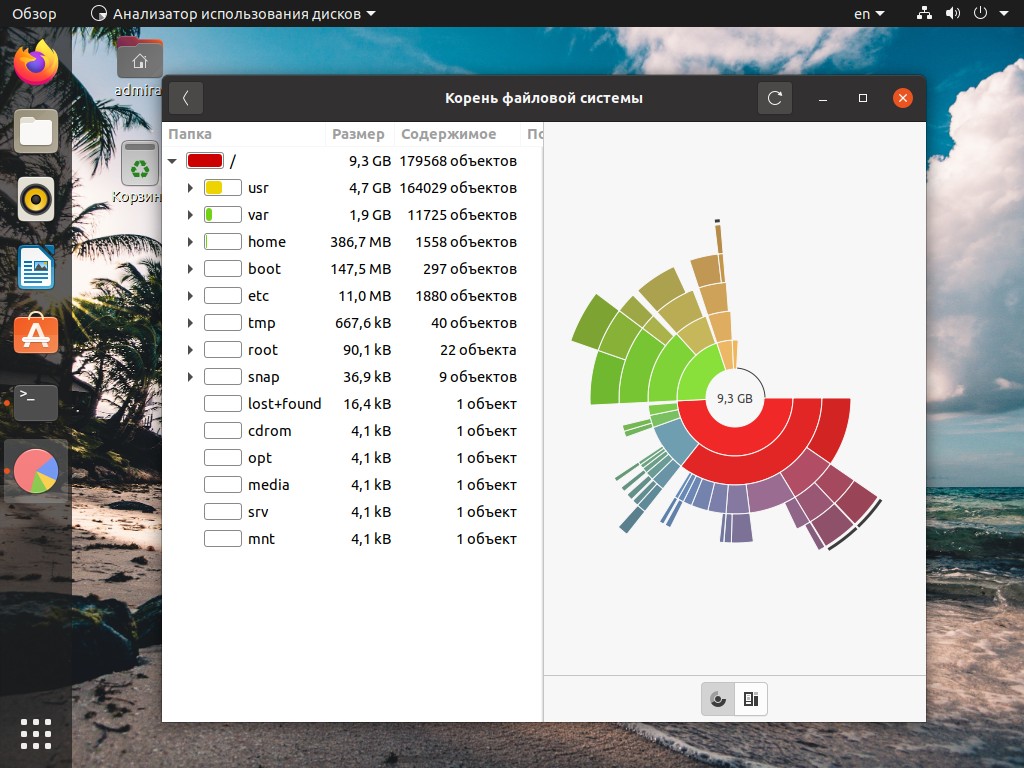The width and height of the screenshot is (1024, 768).
Task: Open the admira home folder on the desktop
Action: click(139, 67)
